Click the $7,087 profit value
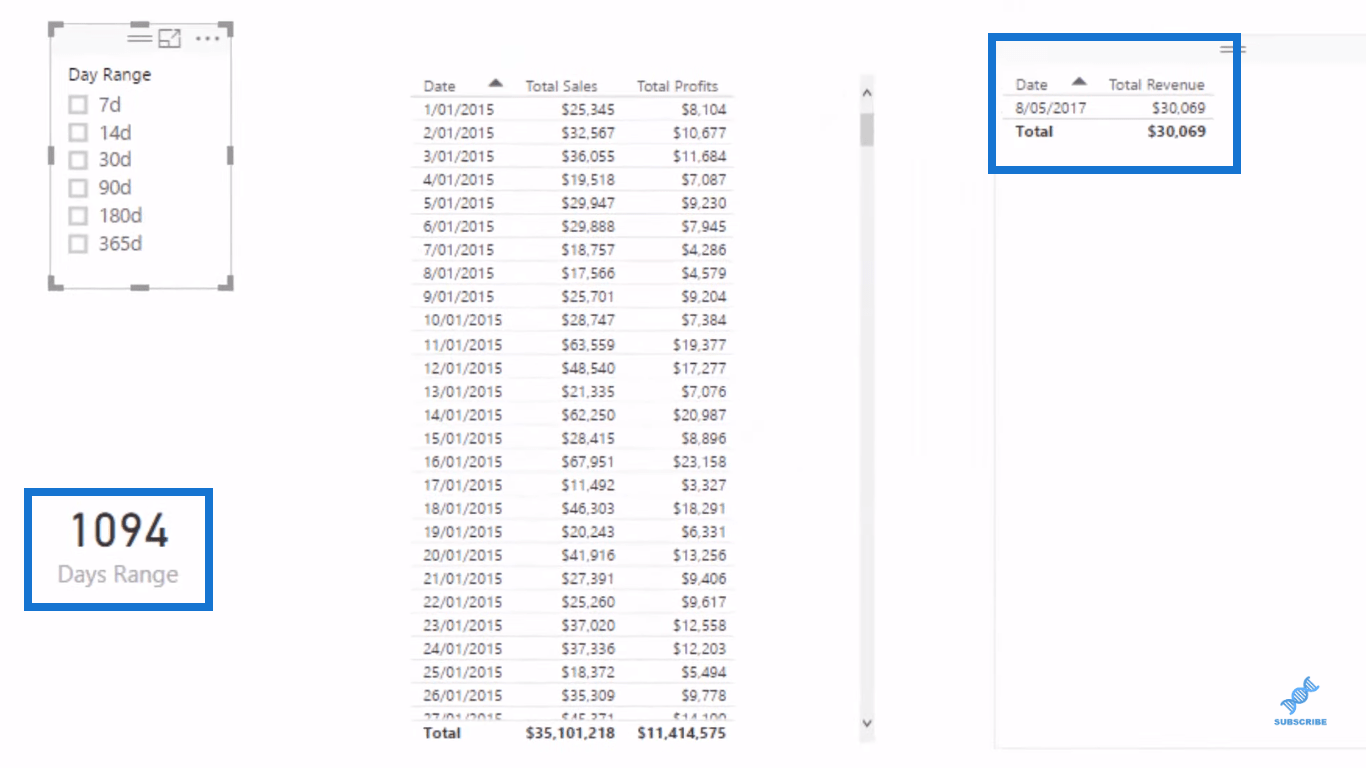The height and width of the screenshot is (768, 1366). point(703,180)
